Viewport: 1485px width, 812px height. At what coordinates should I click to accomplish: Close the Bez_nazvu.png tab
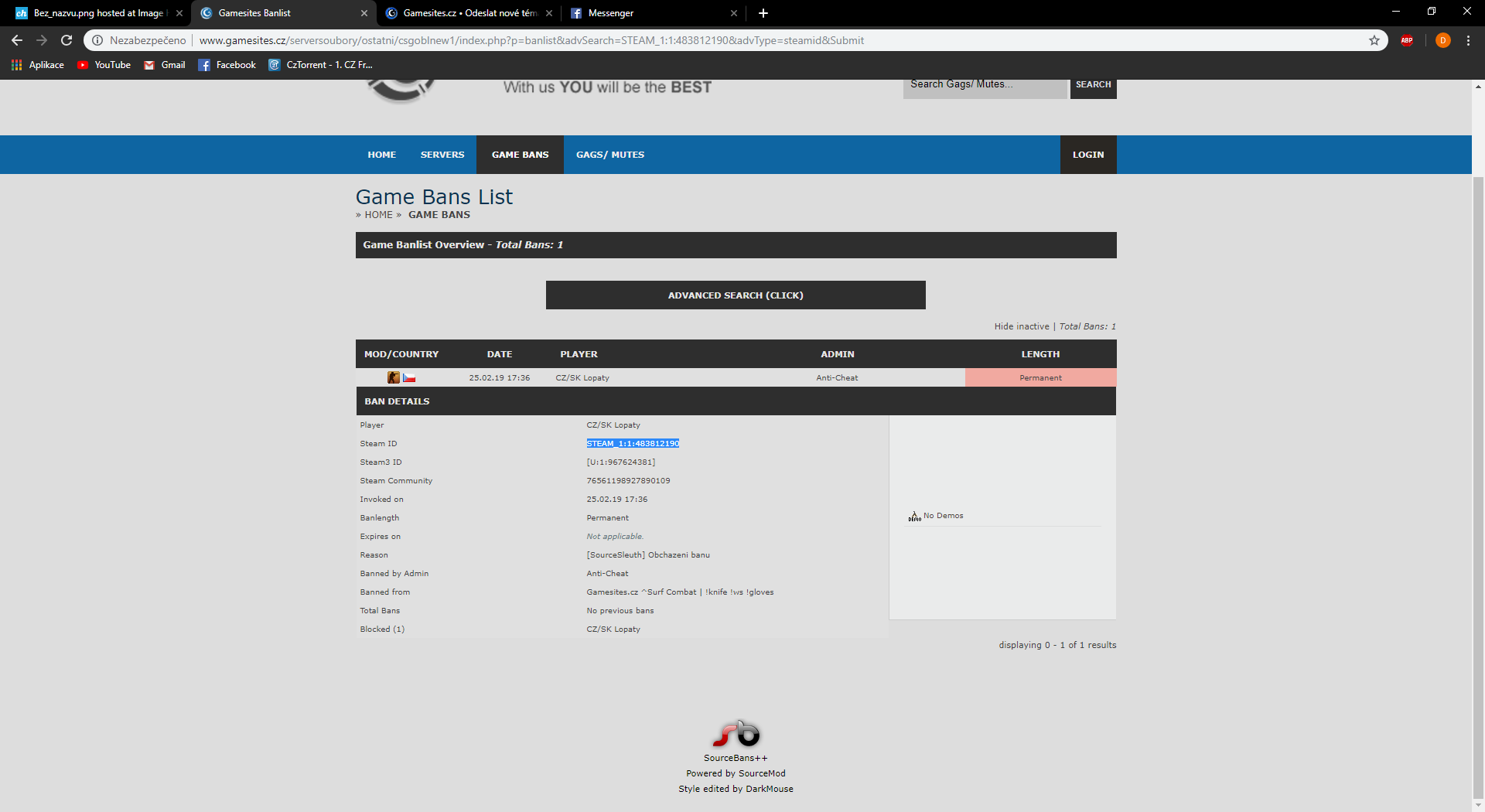pyautogui.click(x=179, y=13)
